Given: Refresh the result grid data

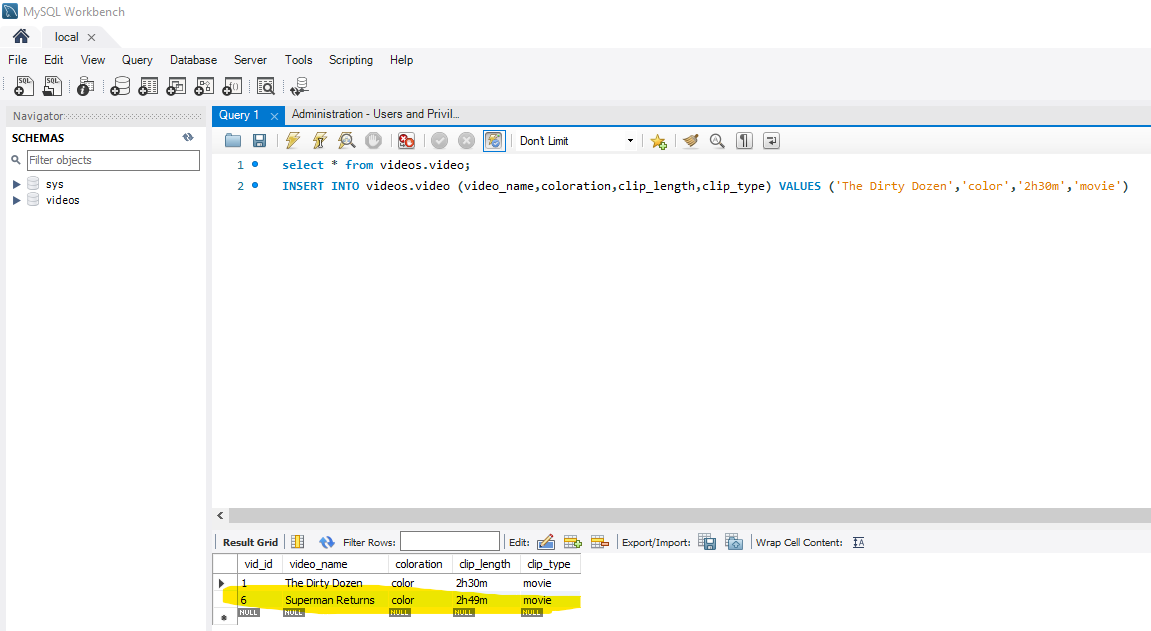Looking at the screenshot, I should pyautogui.click(x=327, y=542).
